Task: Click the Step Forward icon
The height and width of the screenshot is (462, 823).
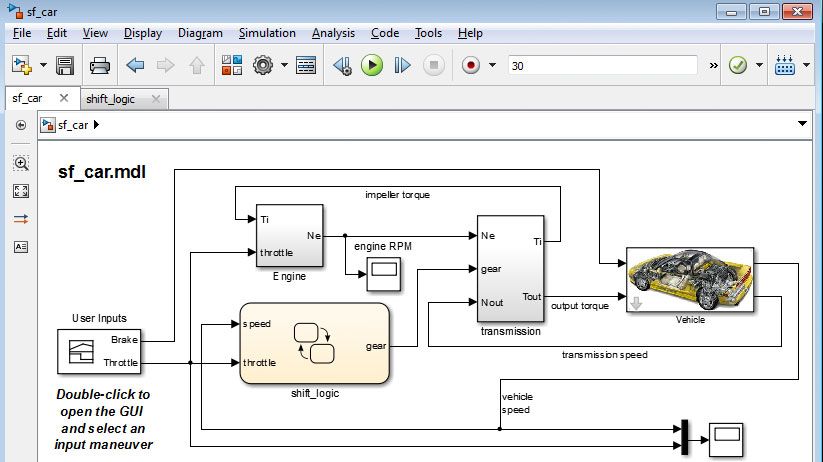Action: click(402, 66)
